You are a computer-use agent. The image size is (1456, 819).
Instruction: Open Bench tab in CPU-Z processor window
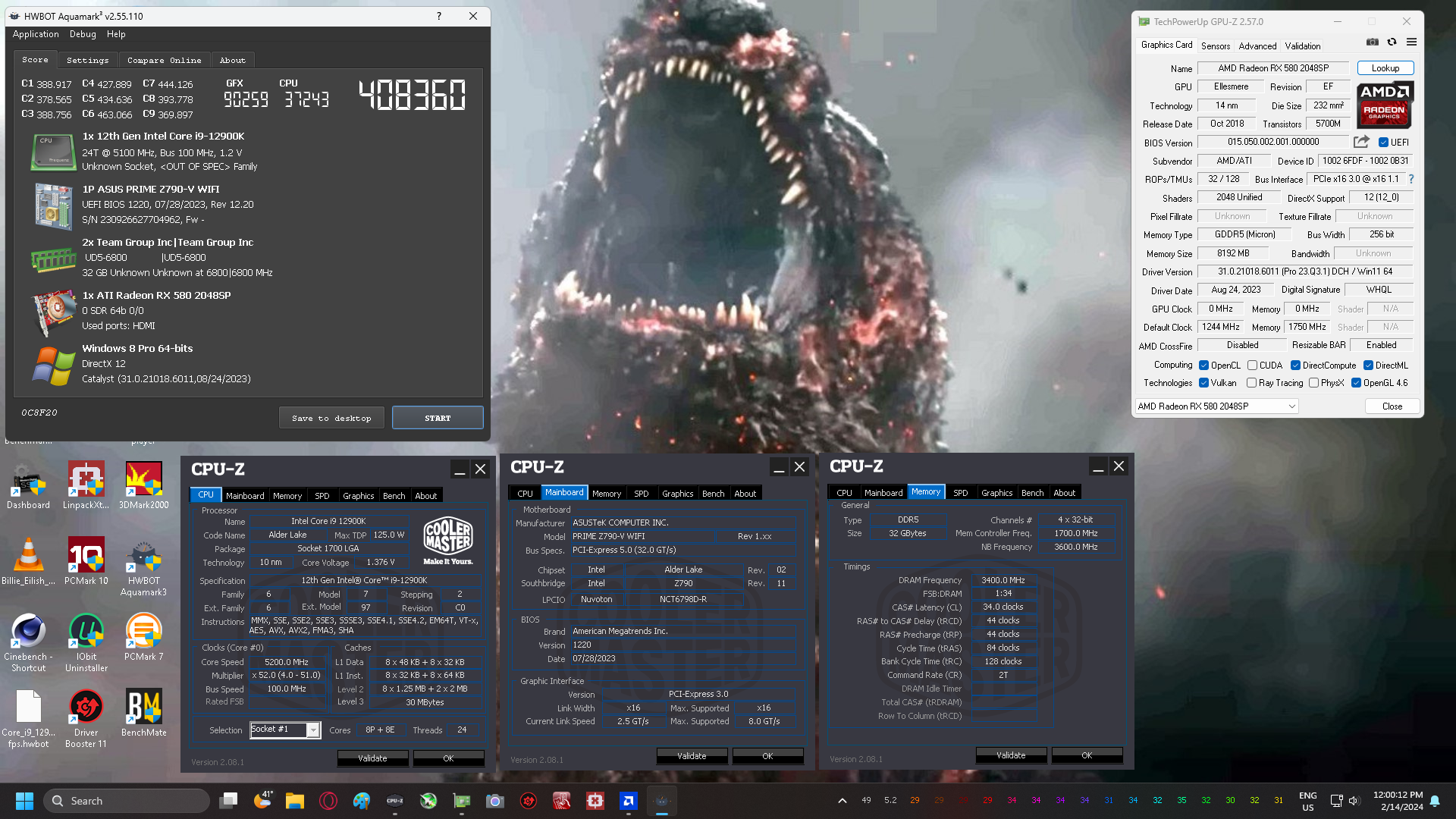click(x=394, y=496)
